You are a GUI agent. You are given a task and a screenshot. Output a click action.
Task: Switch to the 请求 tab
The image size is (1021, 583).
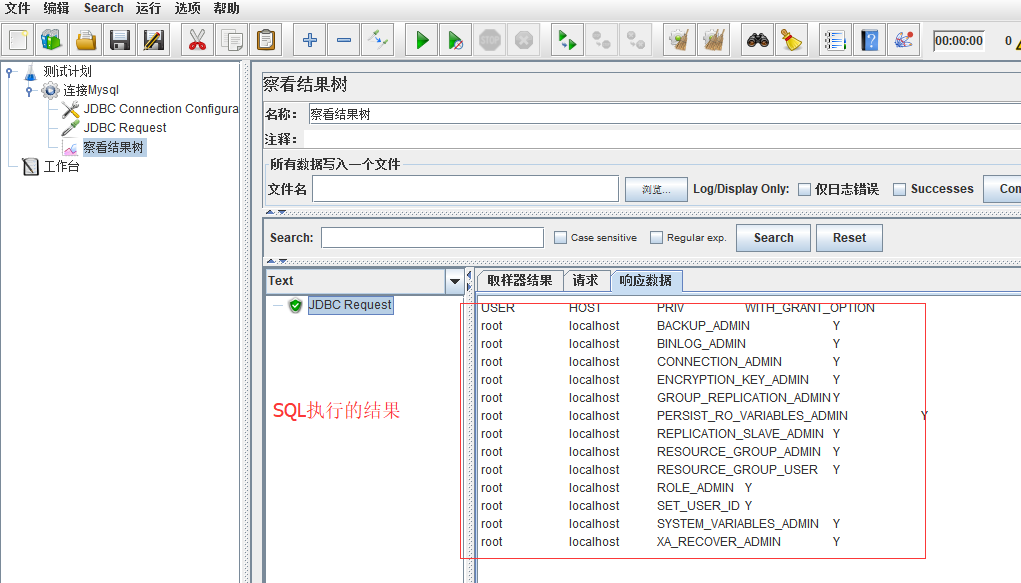(x=585, y=281)
